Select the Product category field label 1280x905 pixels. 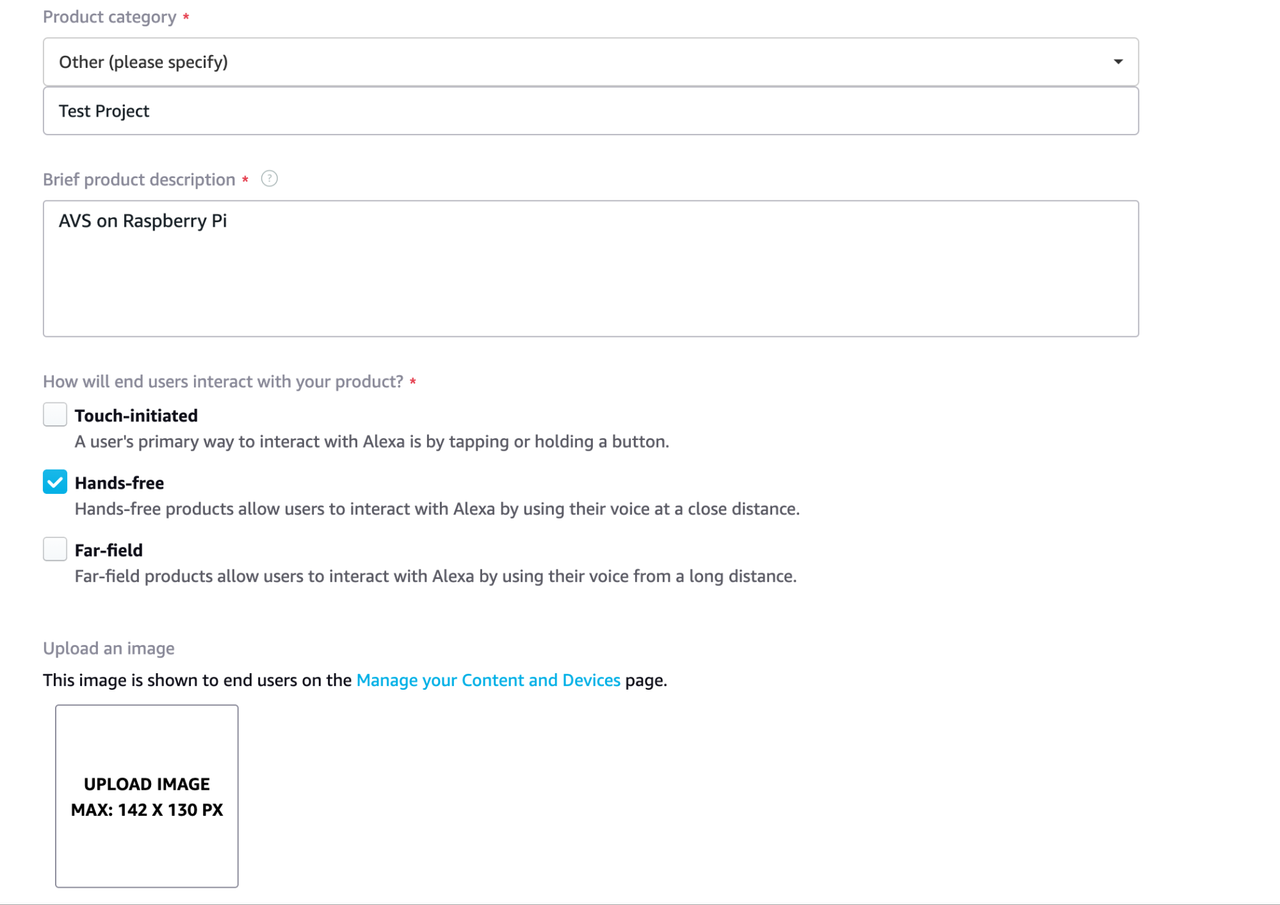(x=110, y=17)
